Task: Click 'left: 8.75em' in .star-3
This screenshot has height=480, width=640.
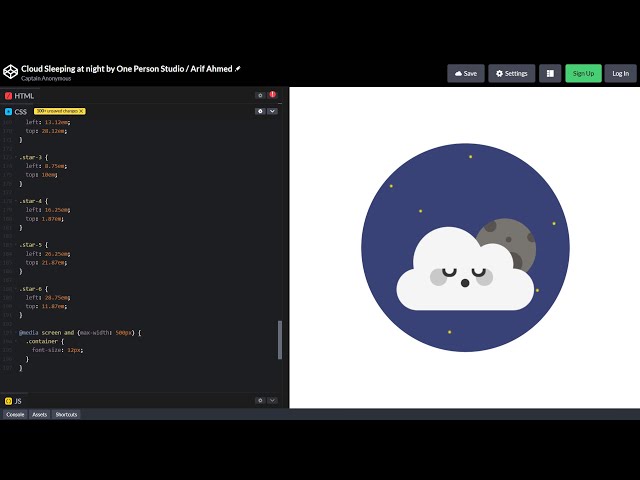Action: [x=46, y=166]
